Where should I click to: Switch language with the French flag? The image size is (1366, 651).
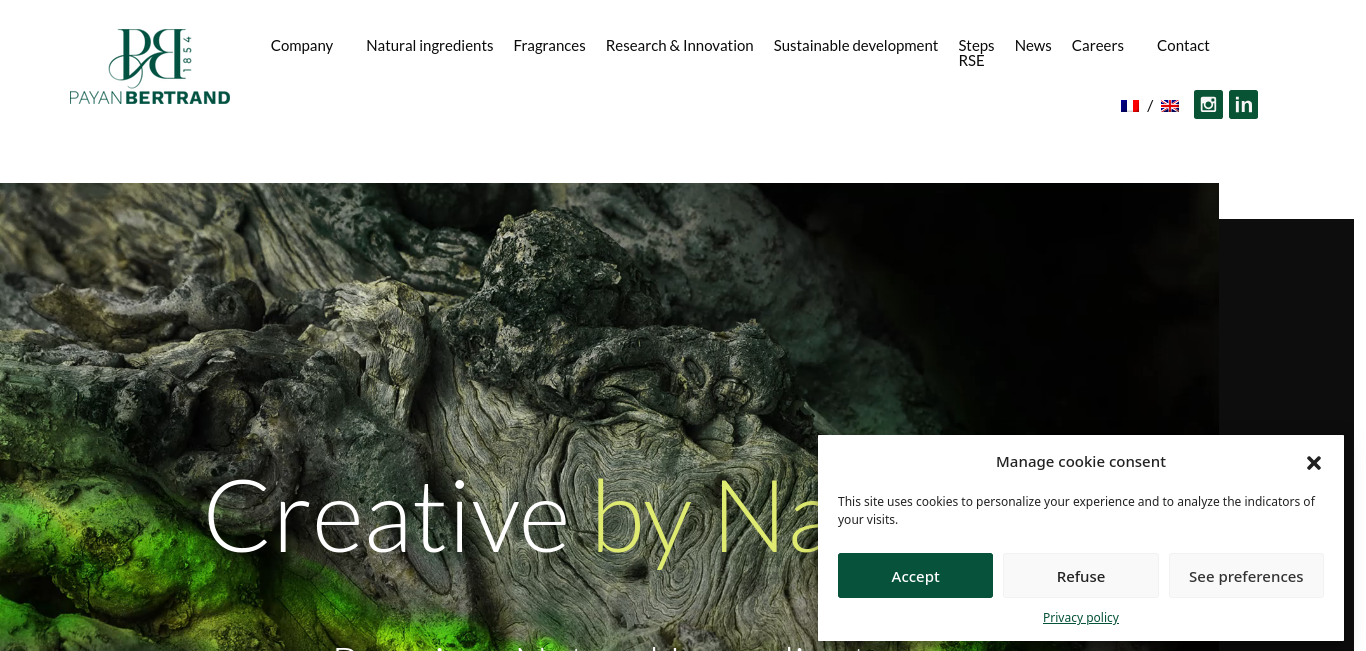click(x=1130, y=106)
